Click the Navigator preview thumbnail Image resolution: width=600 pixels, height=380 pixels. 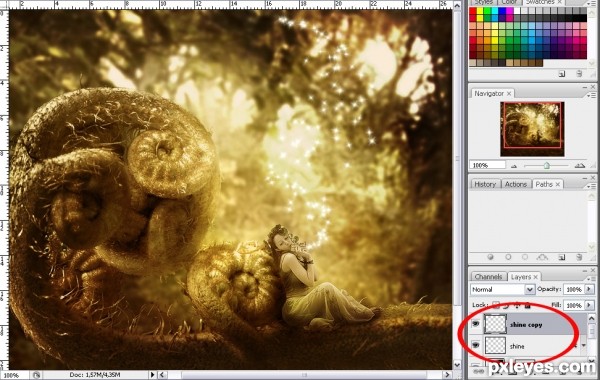[532, 129]
